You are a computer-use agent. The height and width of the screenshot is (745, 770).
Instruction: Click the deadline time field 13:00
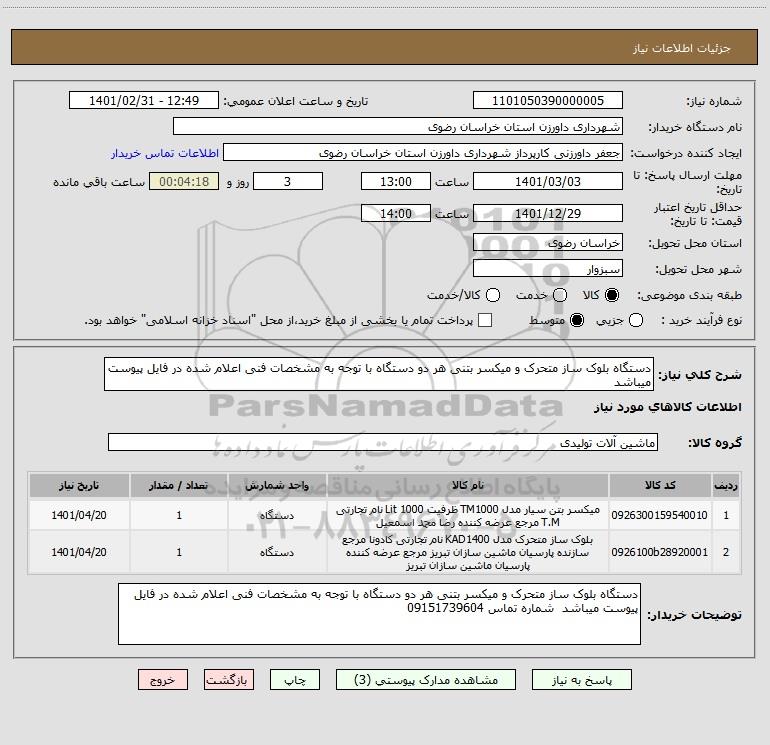click(x=396, y=181)
